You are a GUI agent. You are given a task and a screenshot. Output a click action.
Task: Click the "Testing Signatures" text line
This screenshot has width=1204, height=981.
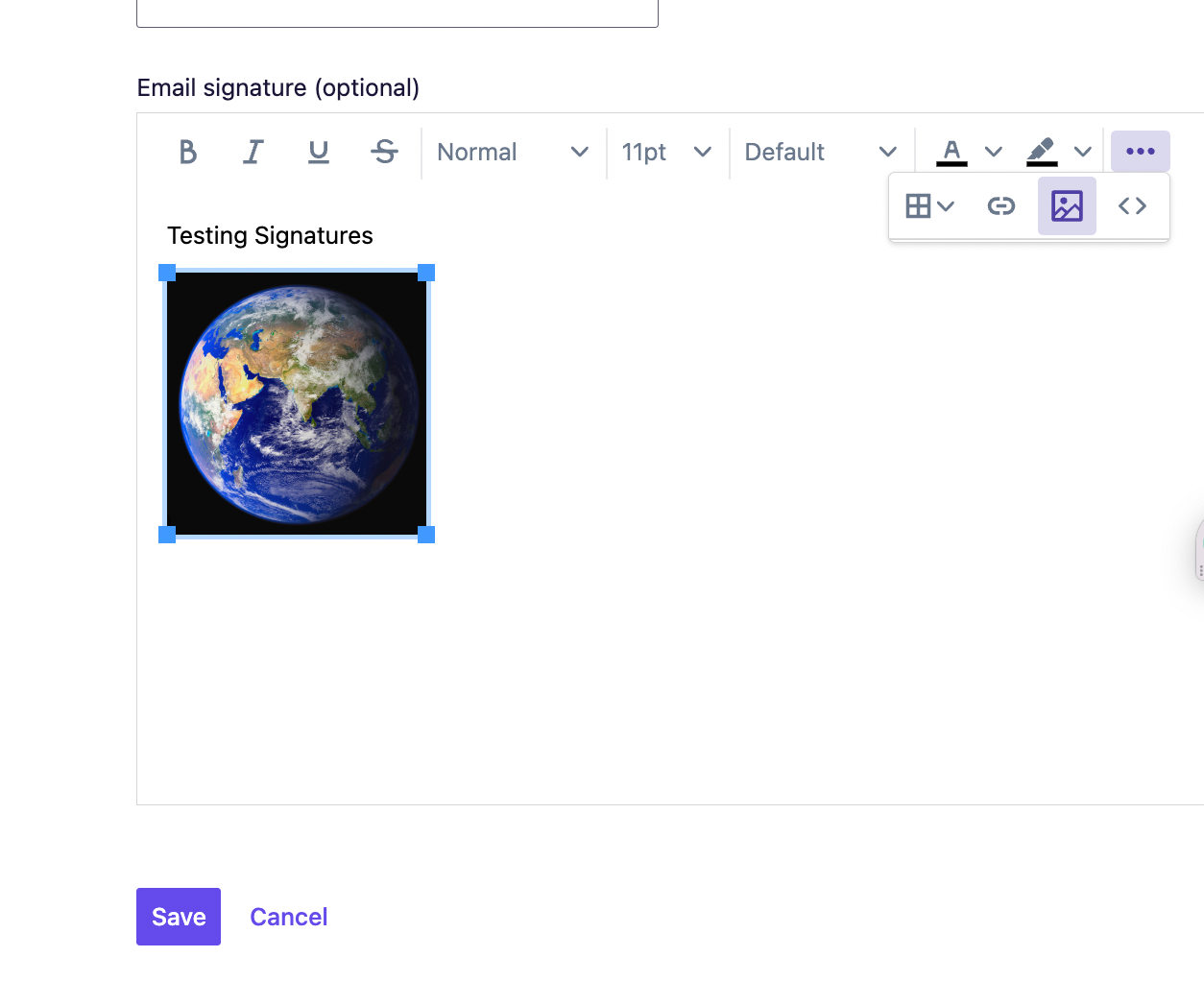tap(270, 236)
